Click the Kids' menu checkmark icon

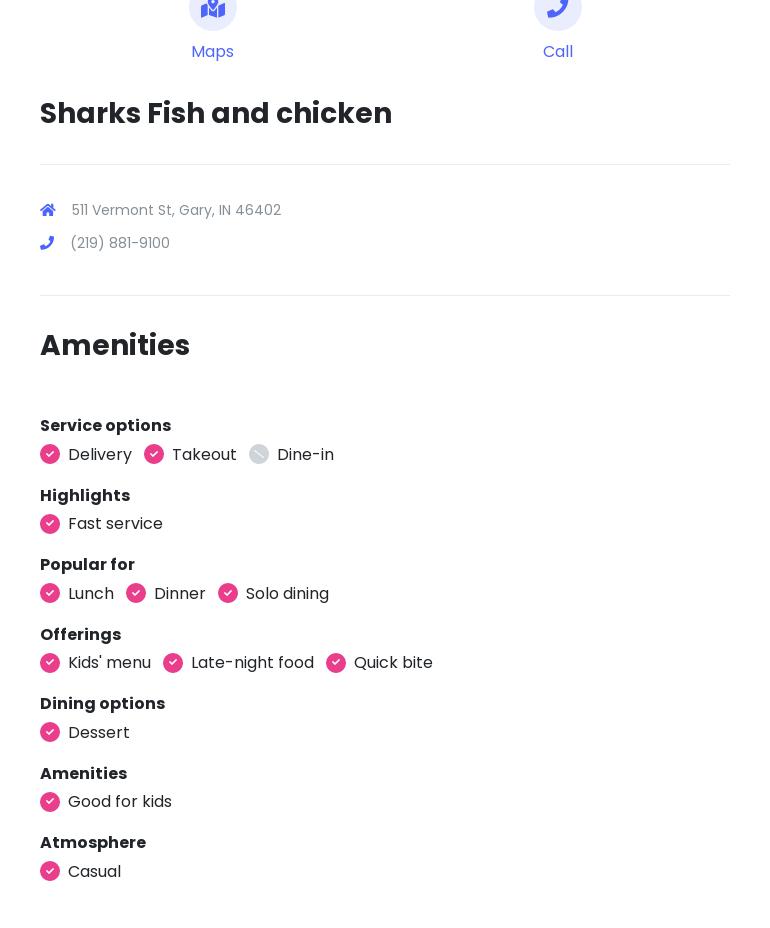point(50,663)
